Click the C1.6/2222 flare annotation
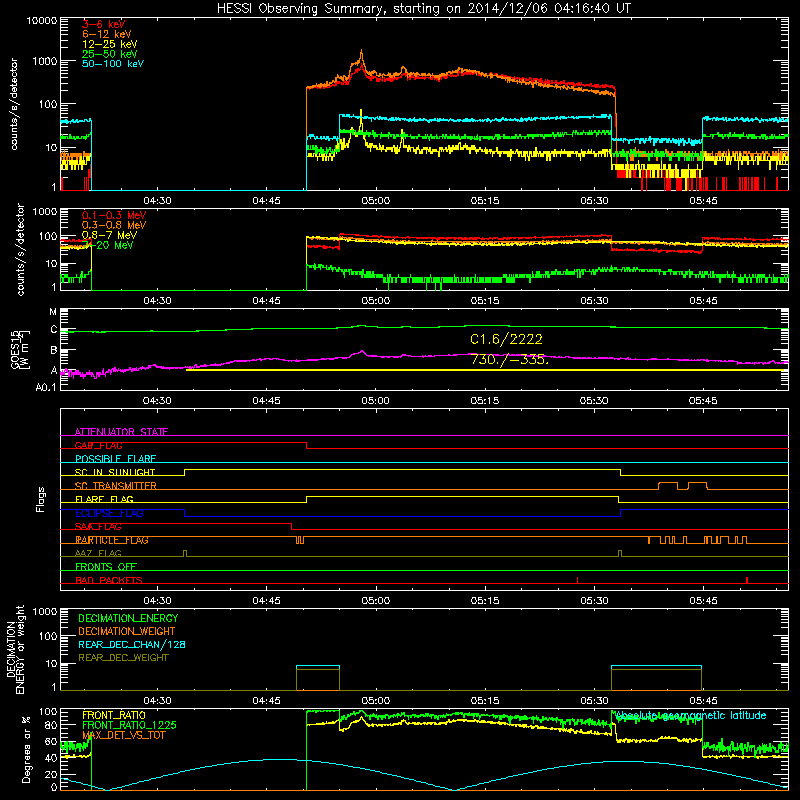The height and width of the screenshot is (800, 800). pos(506,339)
